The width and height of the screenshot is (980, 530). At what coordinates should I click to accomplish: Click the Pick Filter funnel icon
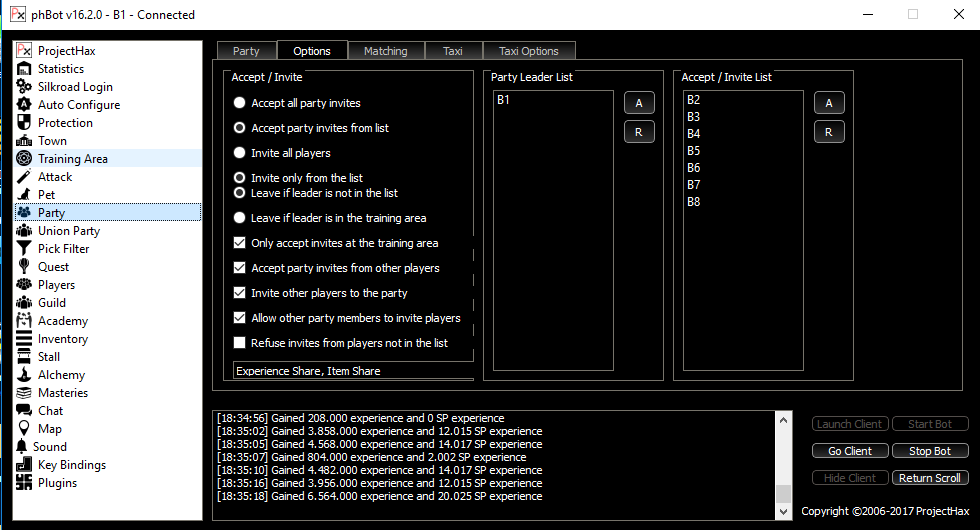click(24, 249)
